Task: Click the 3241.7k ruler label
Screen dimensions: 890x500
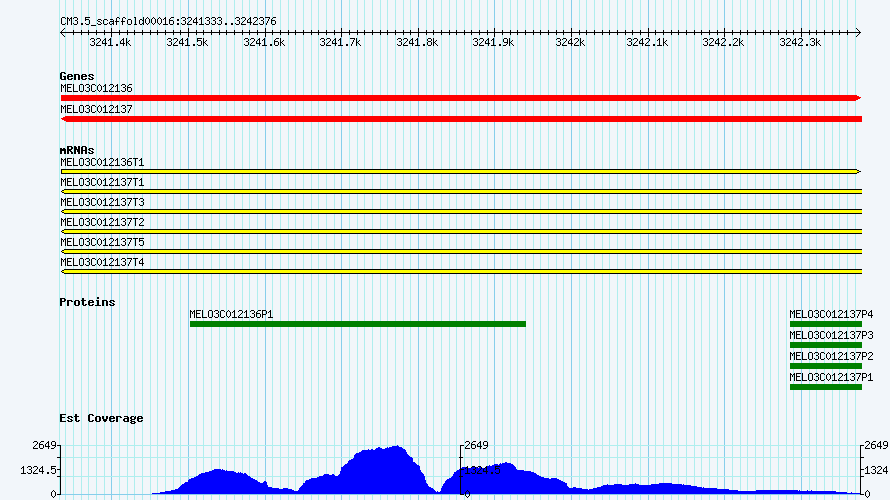Action: [x=340, y=43]
